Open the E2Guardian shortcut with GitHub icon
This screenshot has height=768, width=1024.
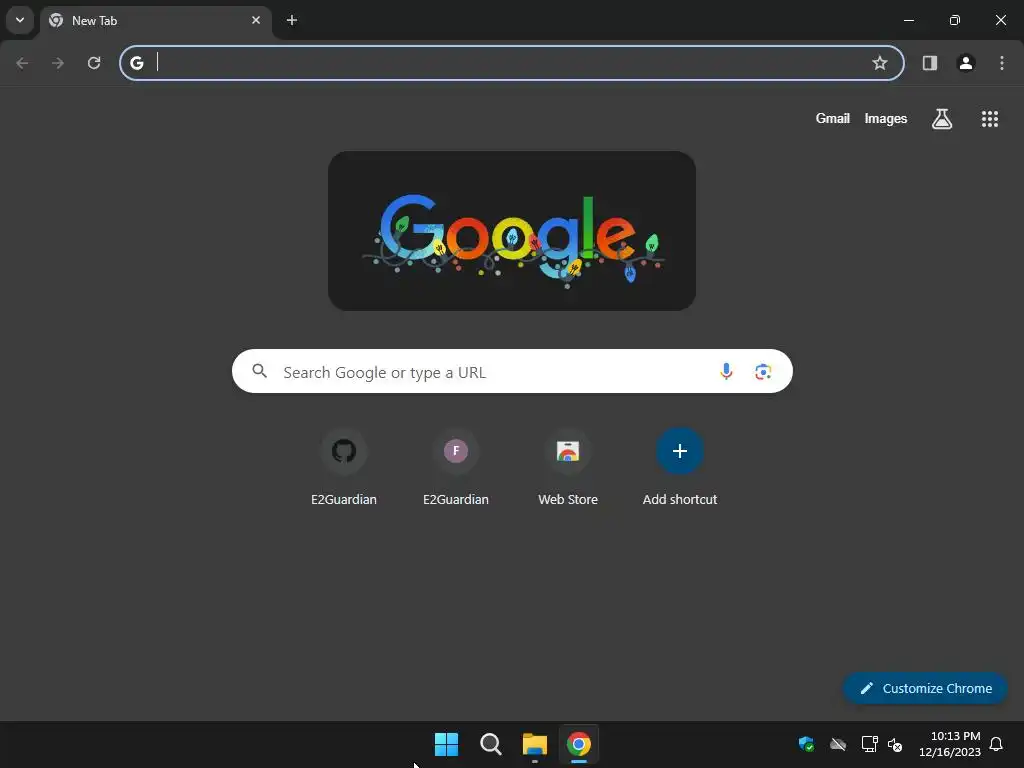pyautogui.click(x=344, y=468)
